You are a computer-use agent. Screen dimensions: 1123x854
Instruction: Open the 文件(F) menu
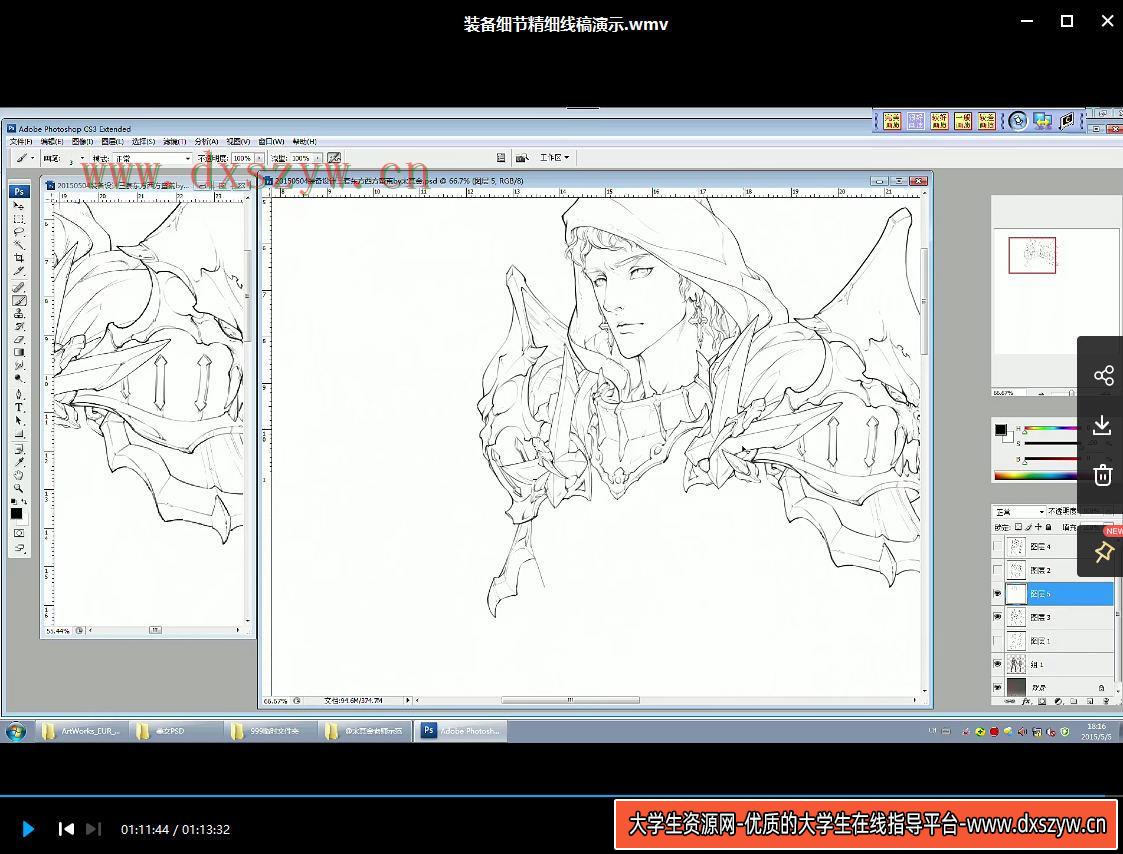click(x=21, y=142)
